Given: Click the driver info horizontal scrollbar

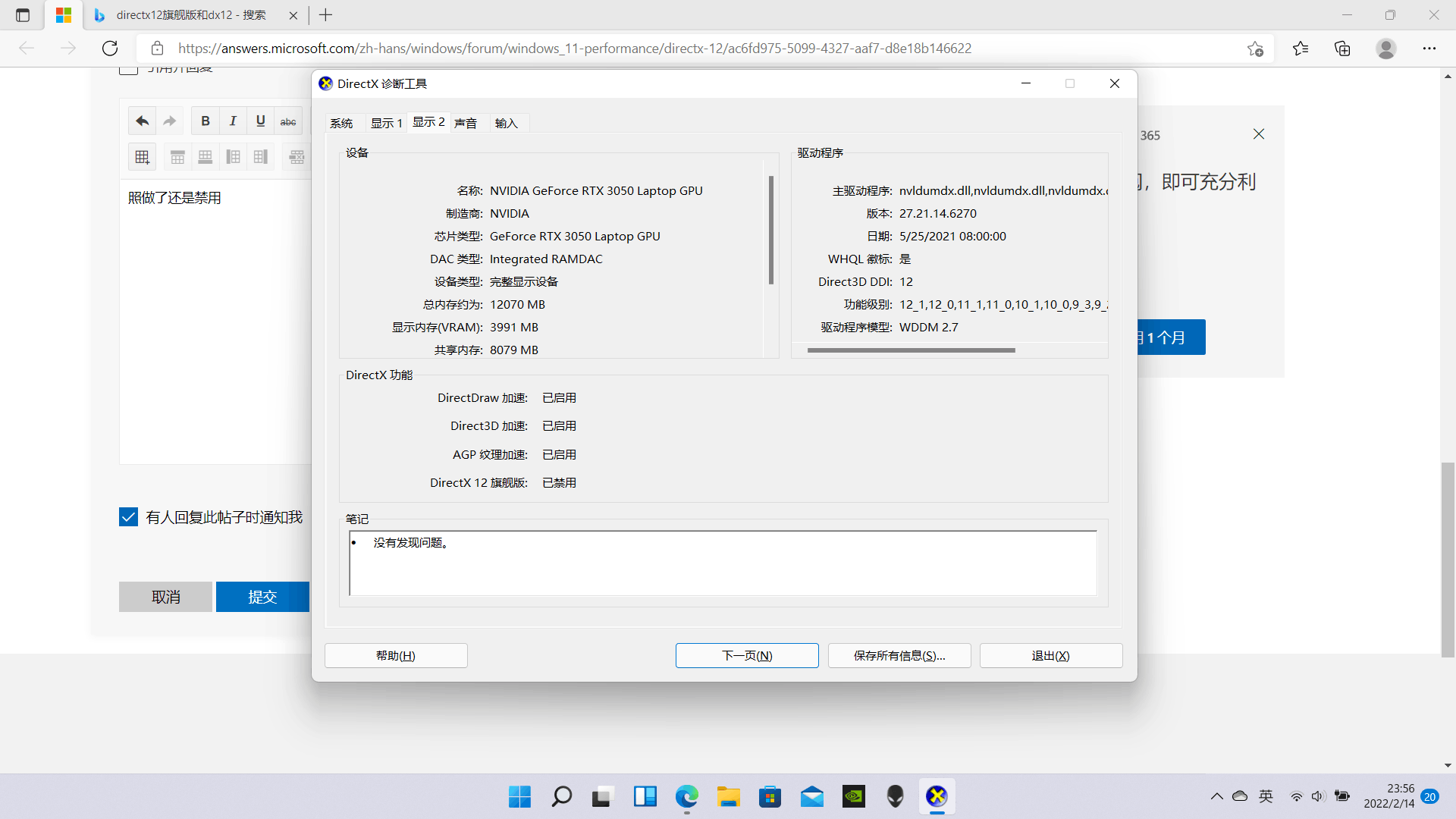Looking at the screenshot, I should pos(912,350).
